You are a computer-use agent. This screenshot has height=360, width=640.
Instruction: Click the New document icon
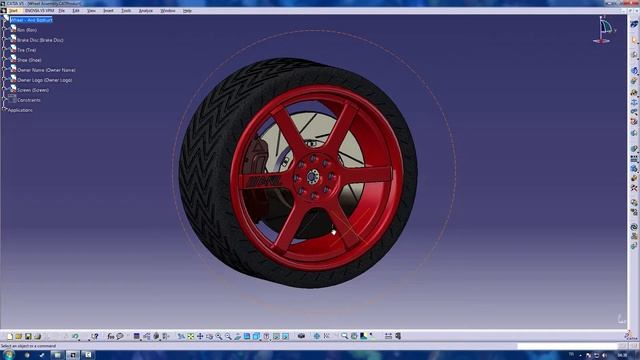click(x=10, y=336)
